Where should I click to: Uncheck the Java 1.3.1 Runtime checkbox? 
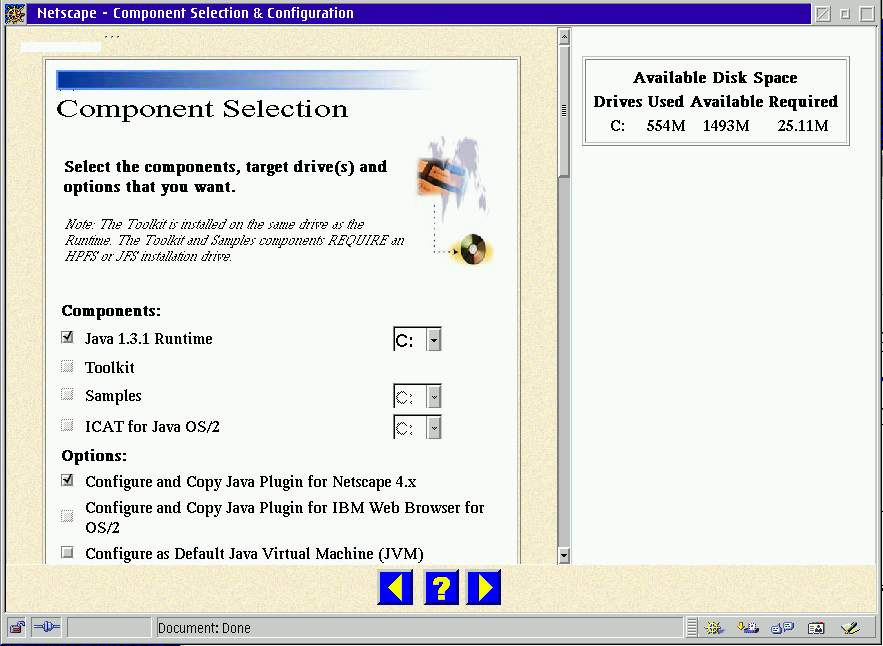(68, 337)
